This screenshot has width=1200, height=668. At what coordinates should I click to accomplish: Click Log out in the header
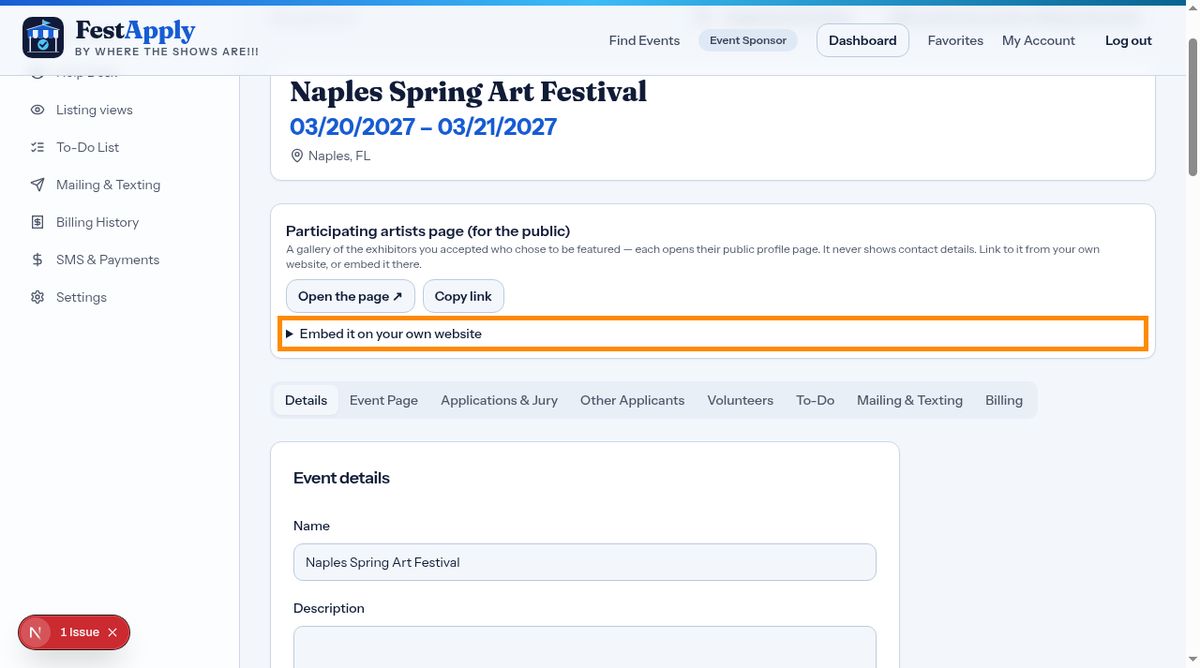[x=1128, y=40]
